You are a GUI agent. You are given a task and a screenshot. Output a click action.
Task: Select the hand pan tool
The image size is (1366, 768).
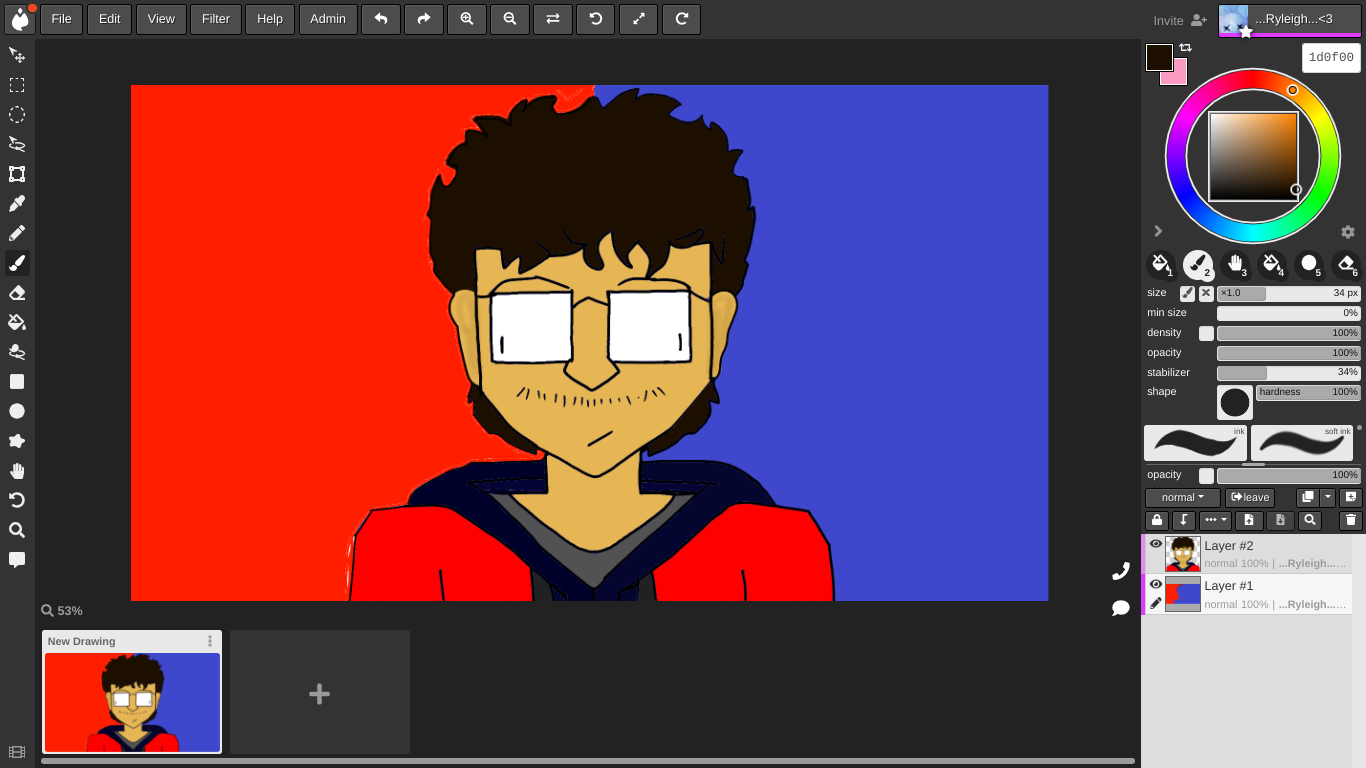click(17, 470)
